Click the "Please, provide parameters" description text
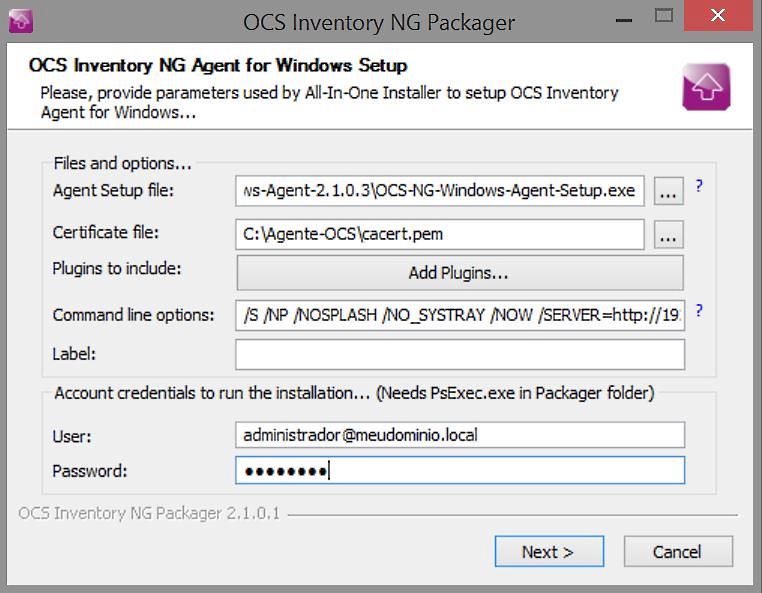The width and height of the screenshot is (762, 593). pyautogui.click(x=329, y=102)
